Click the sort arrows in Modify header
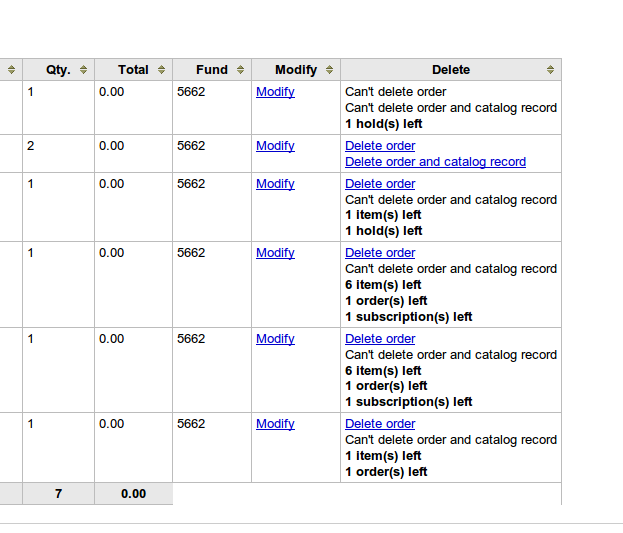 [329, 70]
